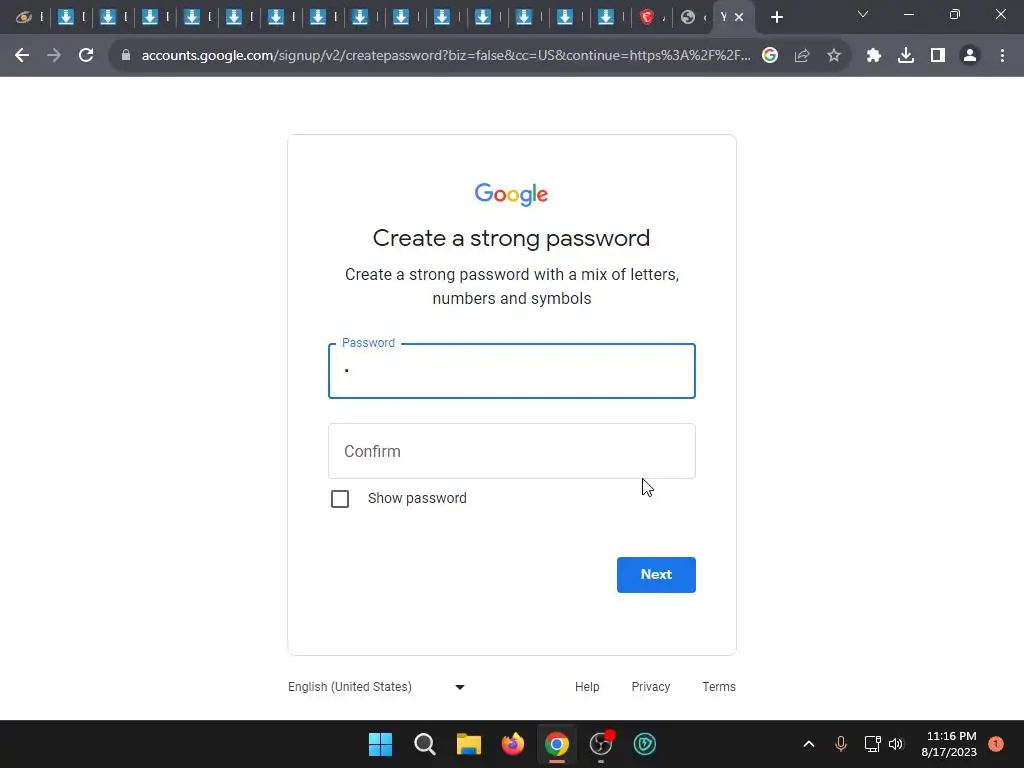Click the blue Next button
Image resolution: width=1024 pixels, height=768 pixels.
[656, 575]
